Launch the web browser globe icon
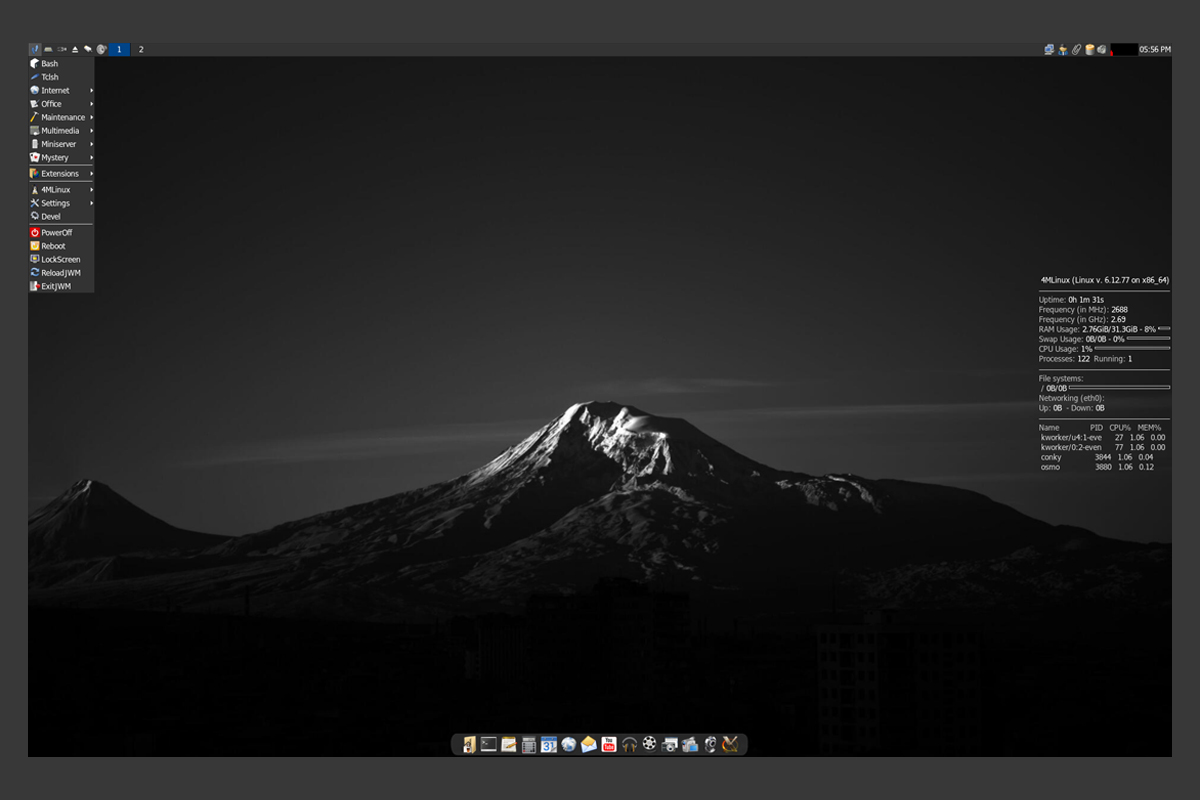This screenshot has width=1200, height=800. point(569,744)
